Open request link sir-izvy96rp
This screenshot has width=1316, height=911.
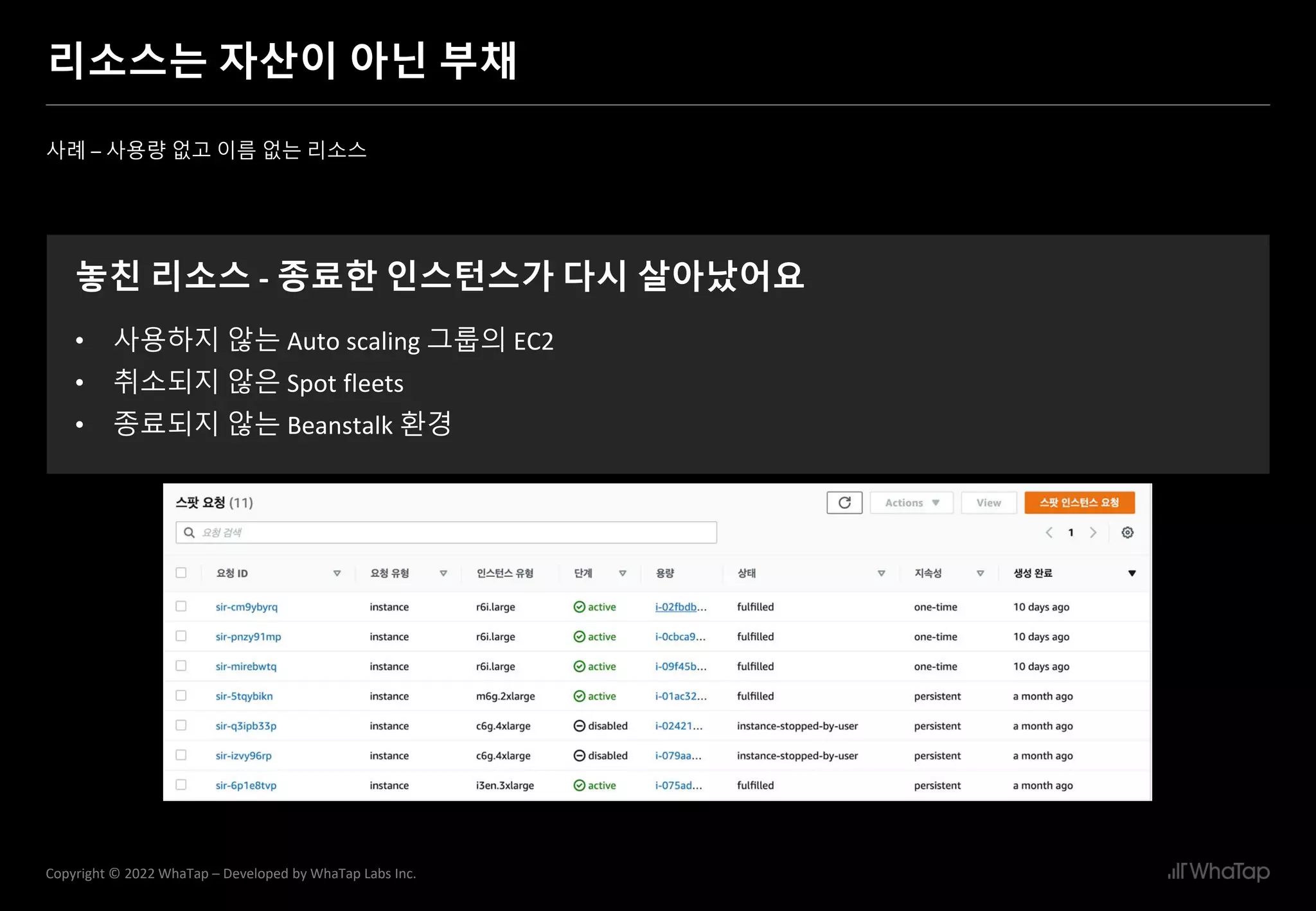click(244, 756)
